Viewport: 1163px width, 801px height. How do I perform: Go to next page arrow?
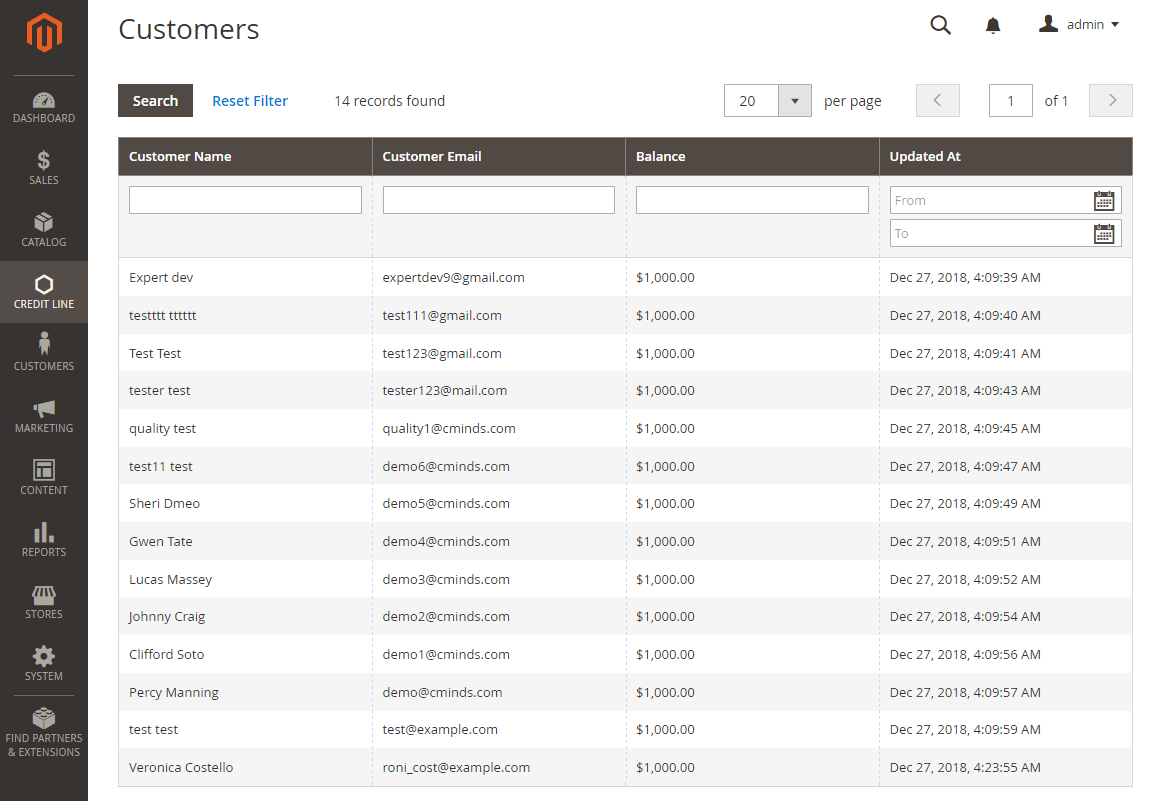[1110, 101]
